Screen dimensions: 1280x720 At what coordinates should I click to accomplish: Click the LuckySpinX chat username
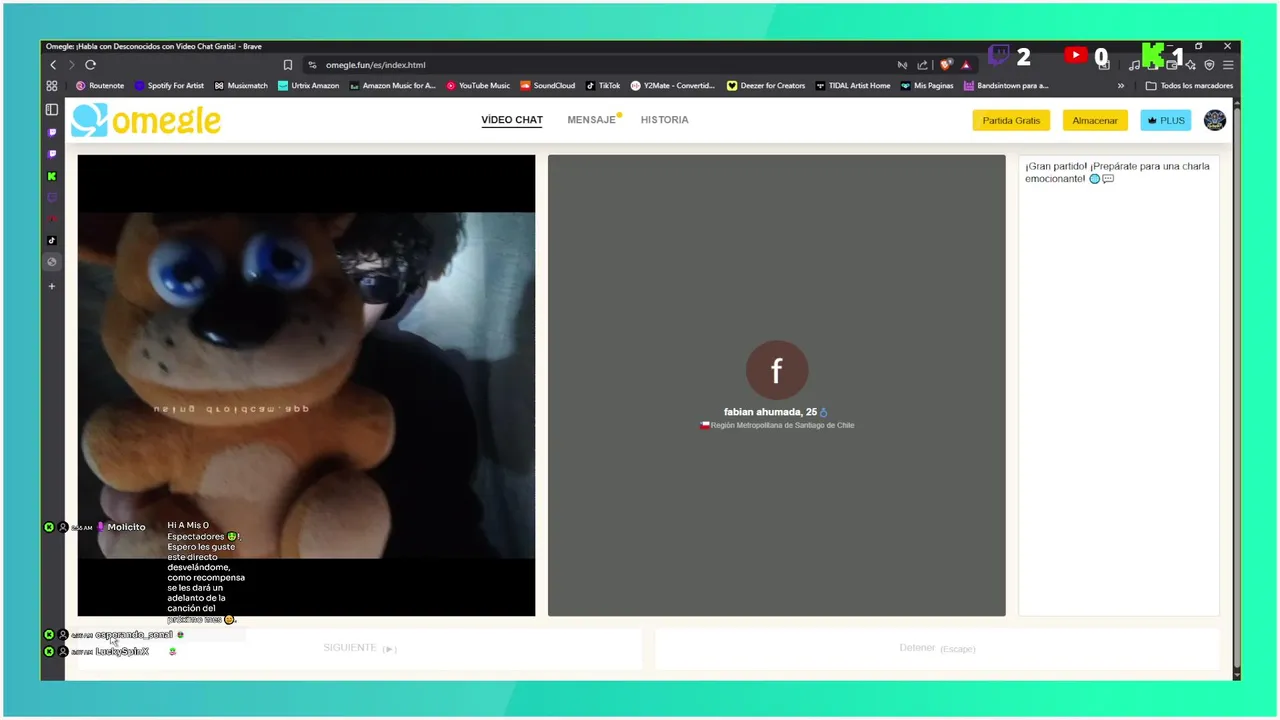[x=122, y=651]
